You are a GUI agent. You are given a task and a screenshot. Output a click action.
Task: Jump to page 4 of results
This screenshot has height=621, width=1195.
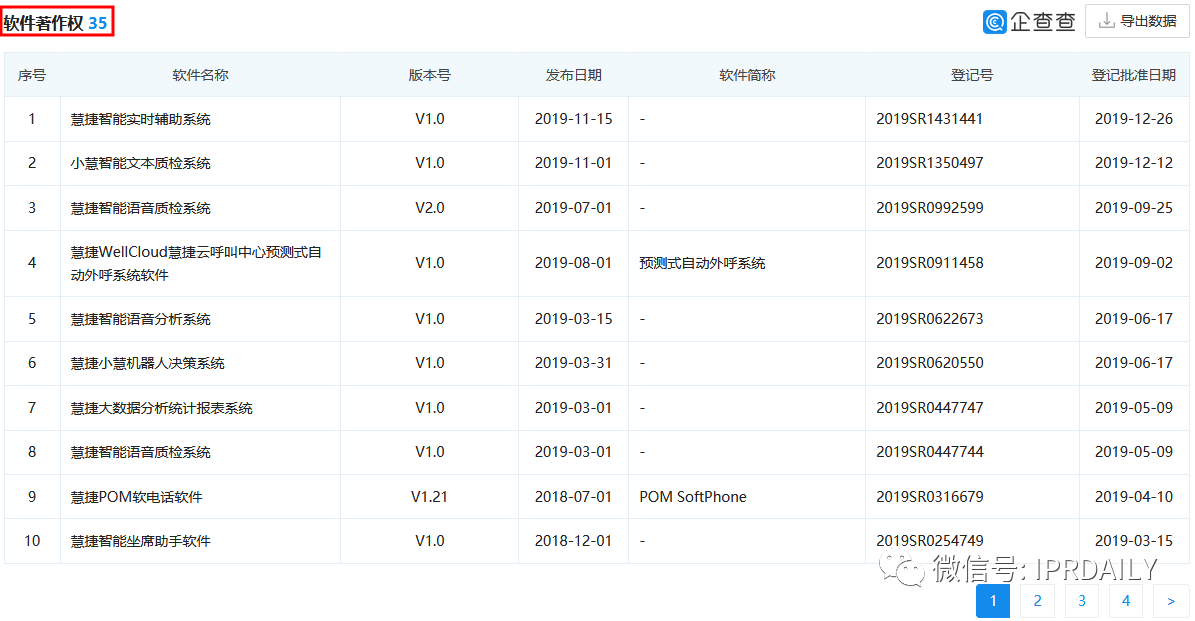1126,601
